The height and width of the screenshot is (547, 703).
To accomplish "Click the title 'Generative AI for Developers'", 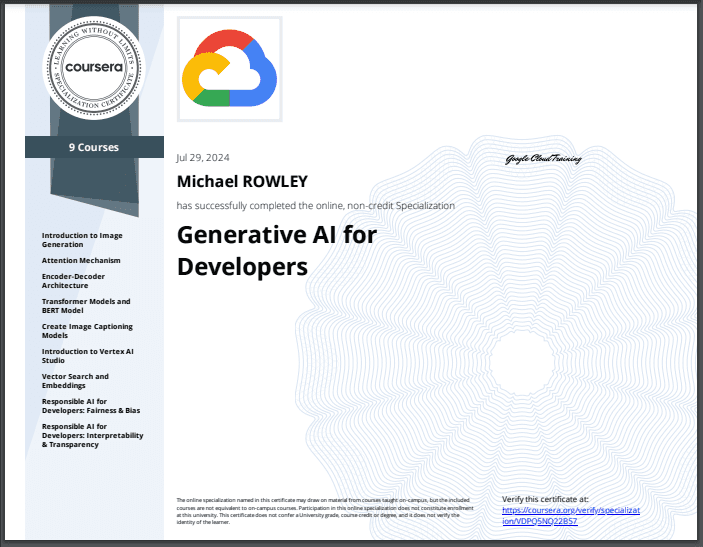I will (x=277, y=251).
